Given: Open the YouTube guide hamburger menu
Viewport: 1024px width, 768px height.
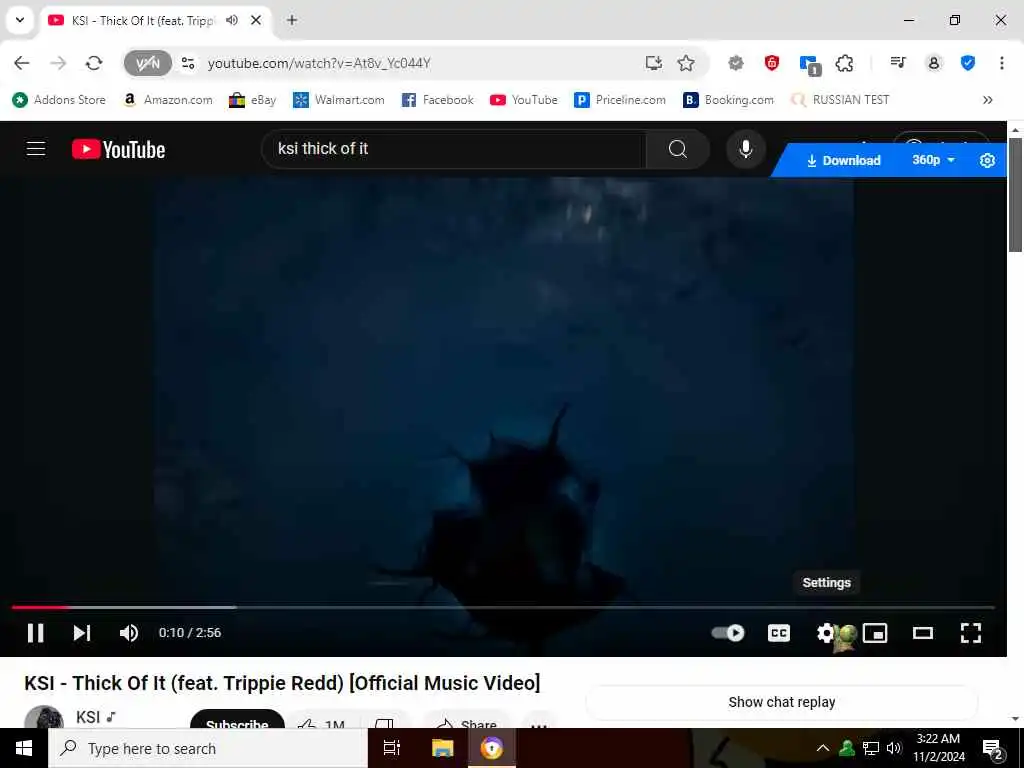Looking at the screenshot, I should click(36, 149).
